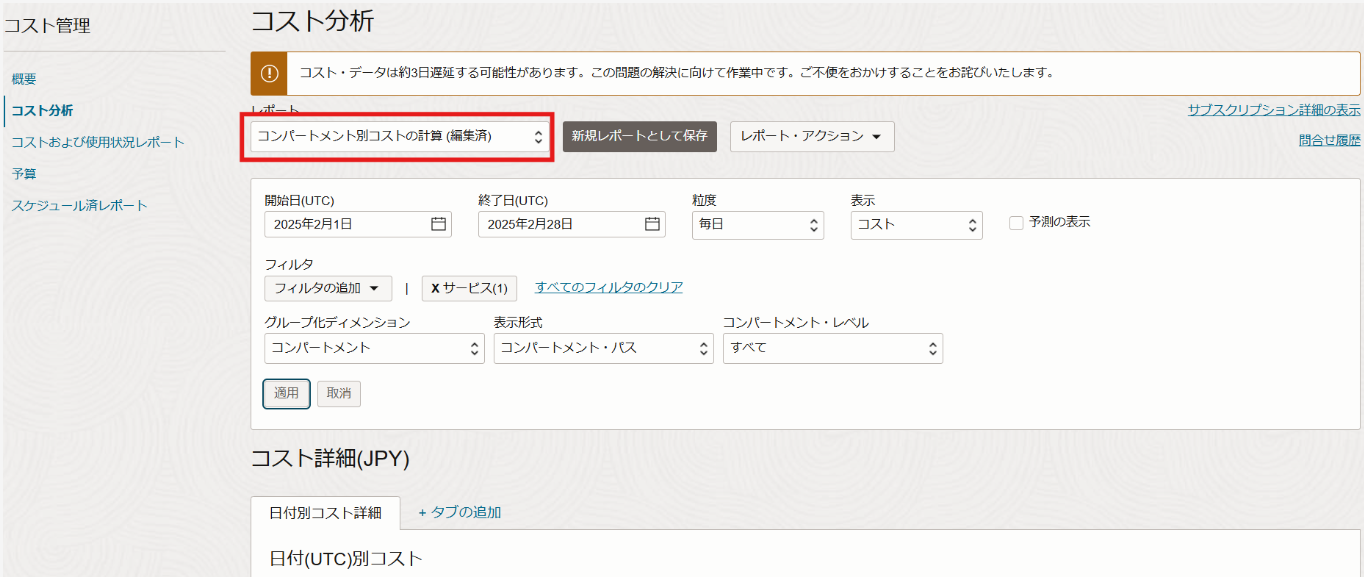
Task: Open コストおよび使用状況レポート sidebar item
Action: click(98, 142)
